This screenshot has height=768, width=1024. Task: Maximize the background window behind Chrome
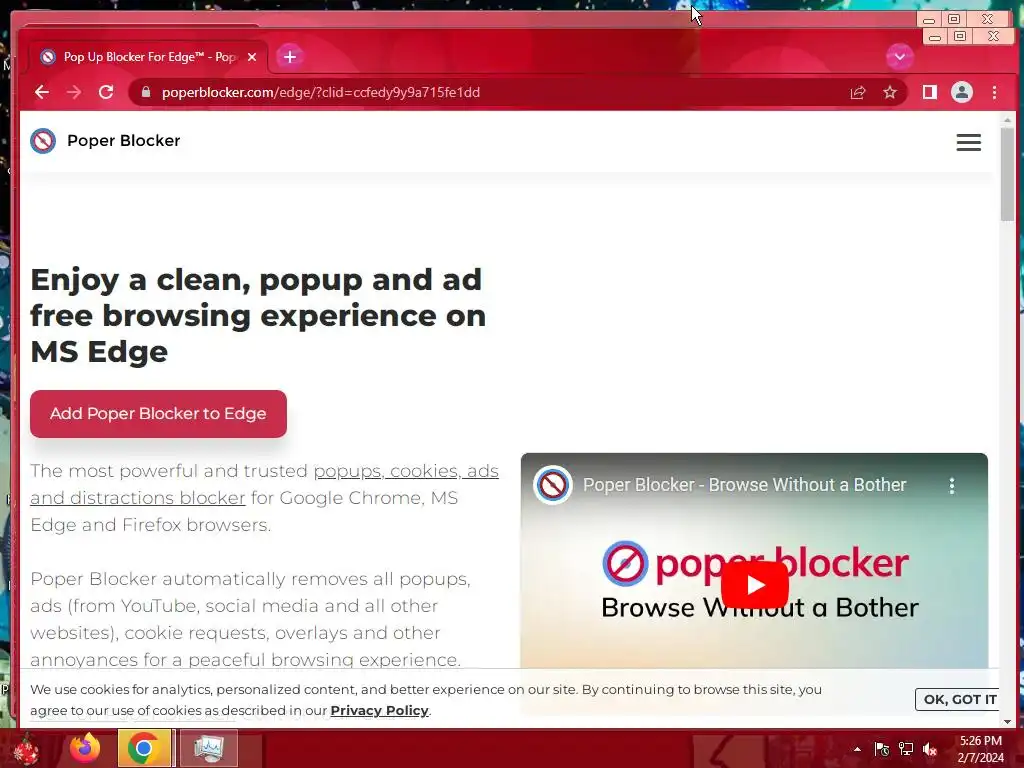click(x=953, y=19)
